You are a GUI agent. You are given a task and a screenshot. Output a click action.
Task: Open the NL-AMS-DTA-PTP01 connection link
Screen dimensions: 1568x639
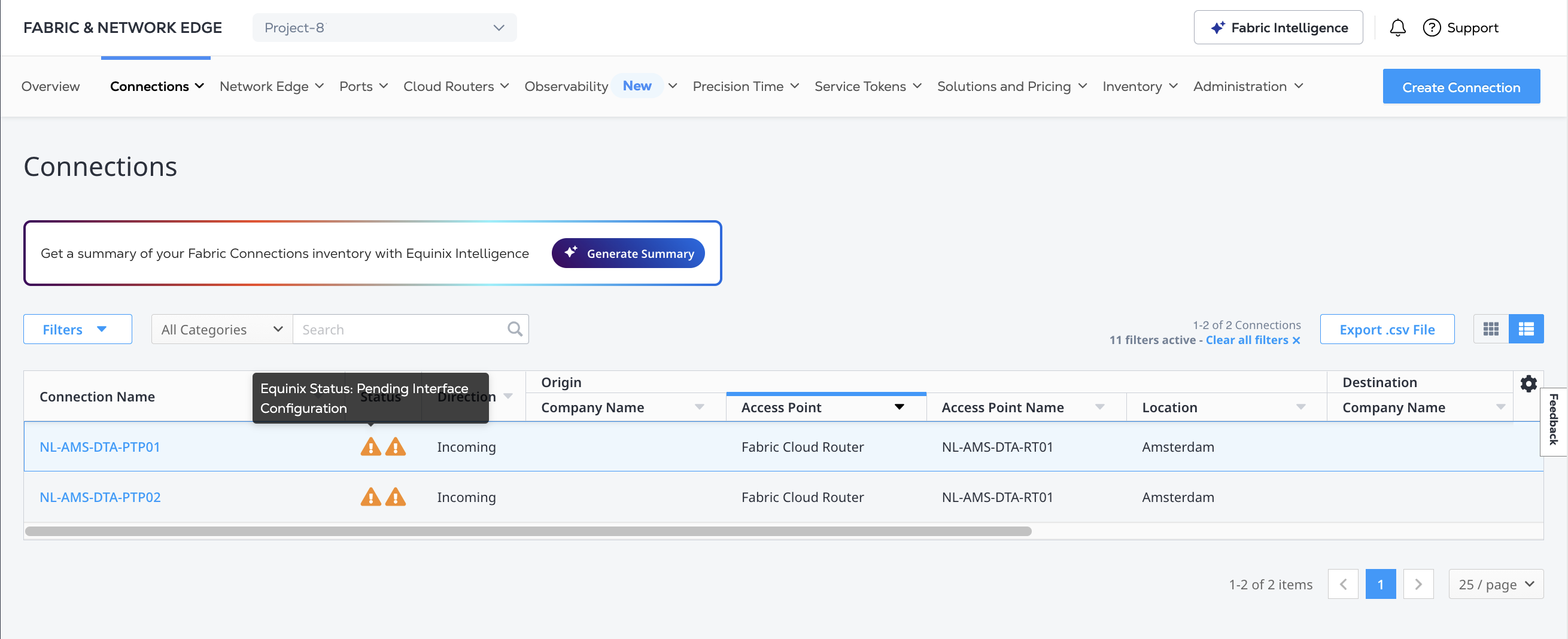[x=100, y=447]
